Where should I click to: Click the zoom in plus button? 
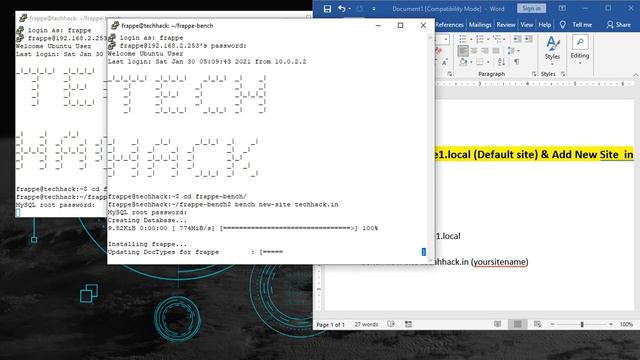point(611,324)
